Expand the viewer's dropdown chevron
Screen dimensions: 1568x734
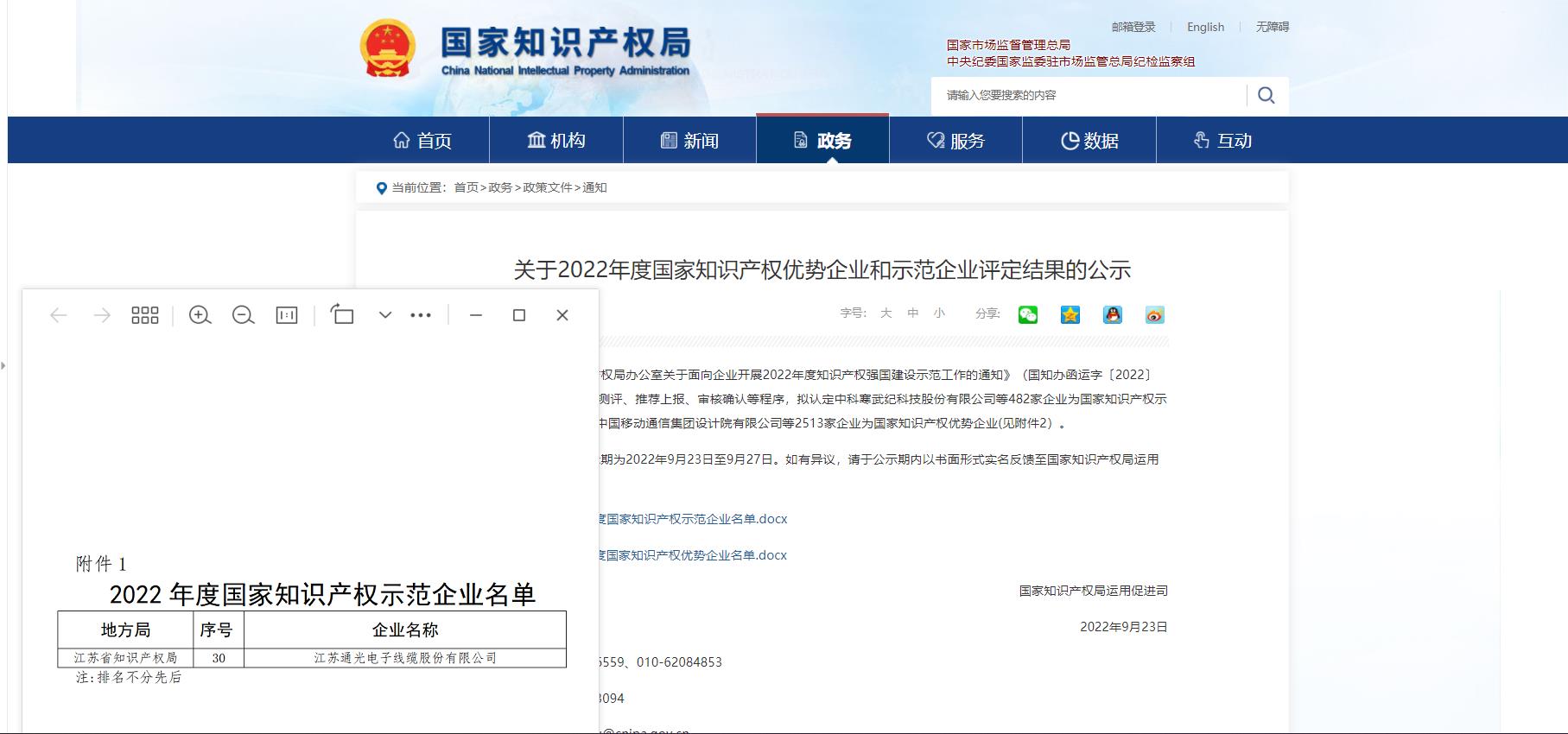click(385, 315)
